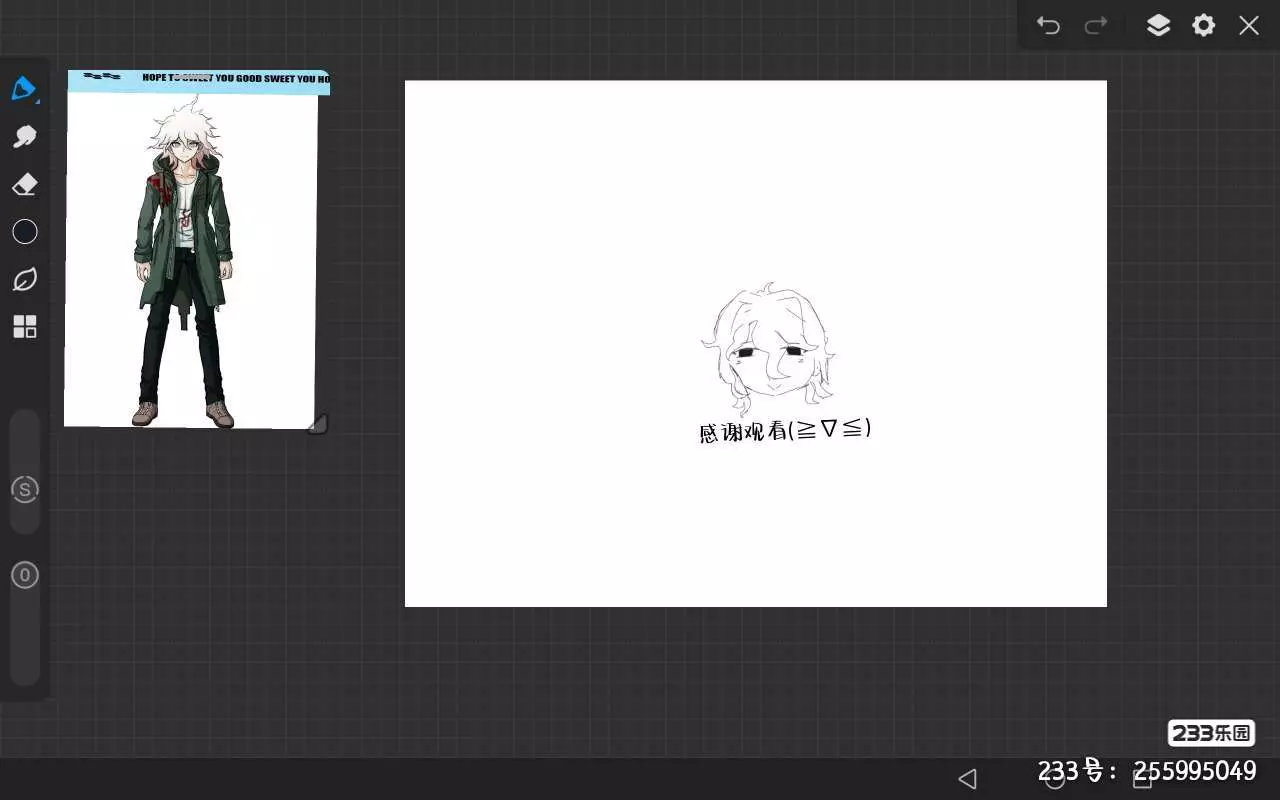Click the reference image resize corner handle

pyautogui.click(x=317, y=424)
